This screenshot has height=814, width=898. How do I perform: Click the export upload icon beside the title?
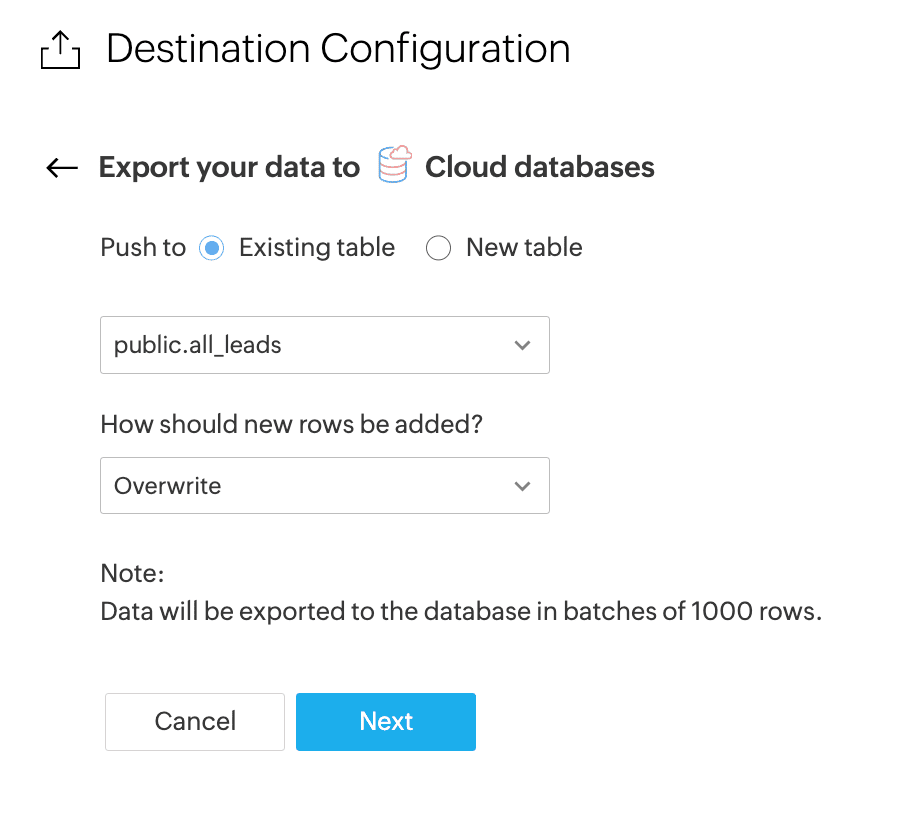point(60,50)
